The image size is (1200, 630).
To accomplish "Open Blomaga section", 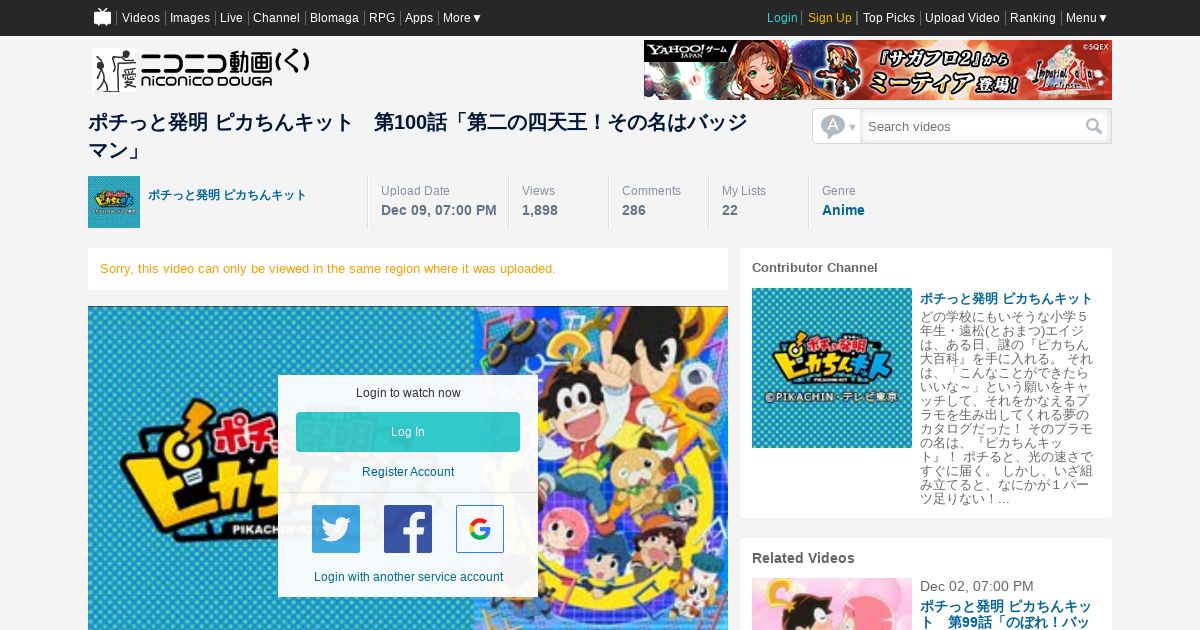I will [x=334, y=18].
